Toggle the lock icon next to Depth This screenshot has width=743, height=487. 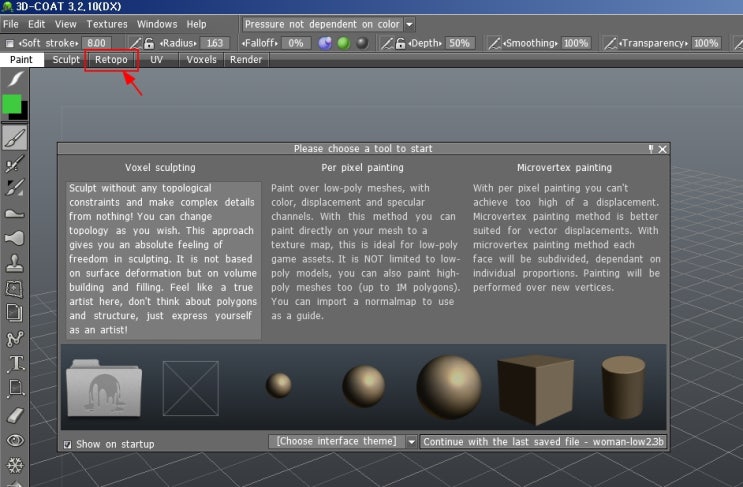pos(400,43)
